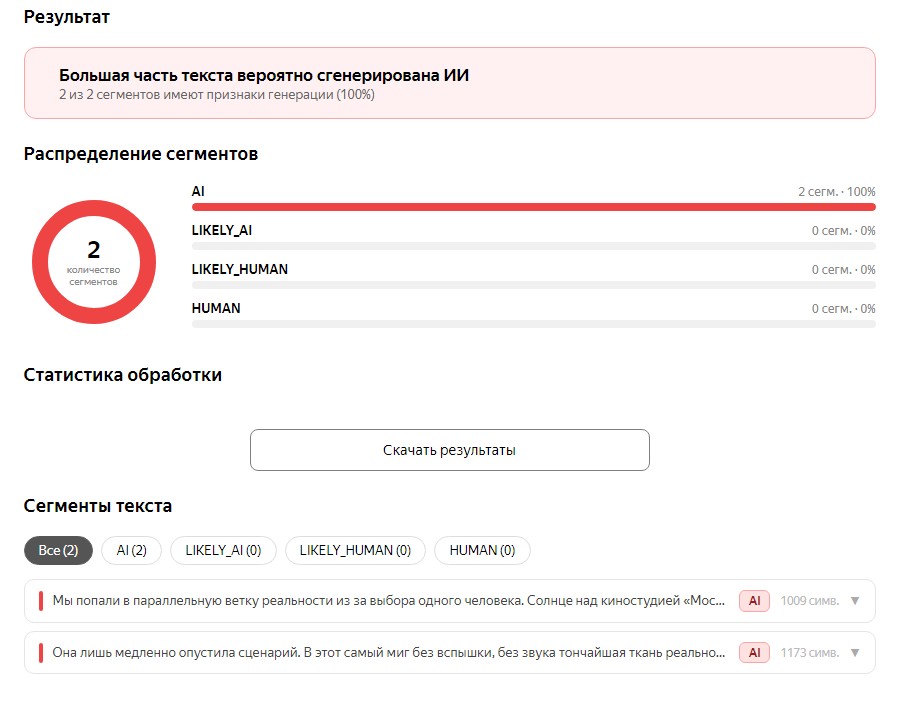Click the '0 сегм. · 0%' LIKELY_HUMAN value
This screenshot has width=900, height=714.
click(843, 270)
